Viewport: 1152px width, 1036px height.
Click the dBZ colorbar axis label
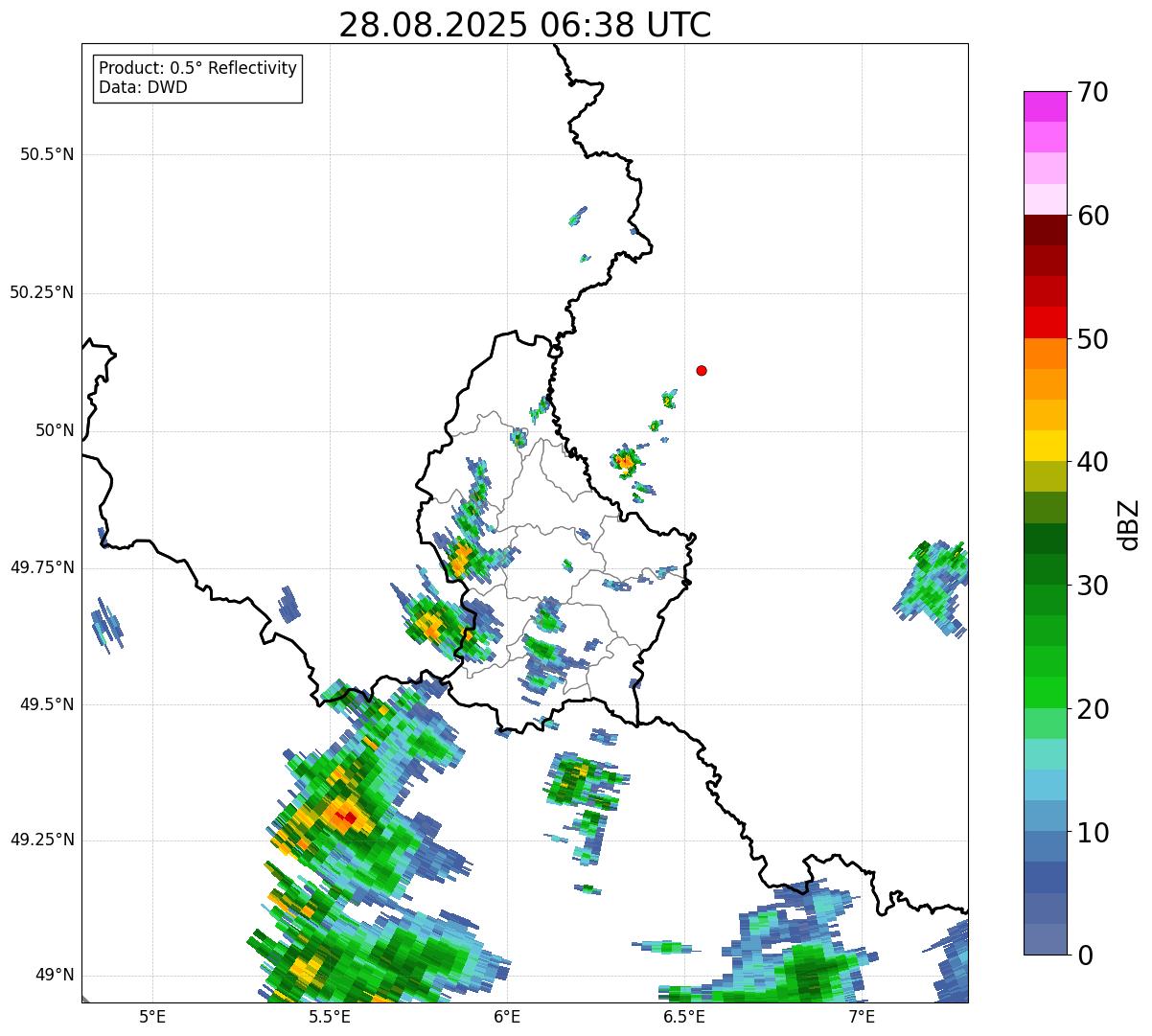click(x=1128, y=523)
